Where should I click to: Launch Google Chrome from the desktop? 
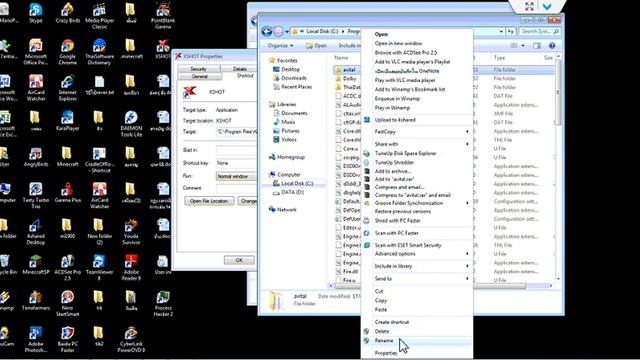point(67,51)
